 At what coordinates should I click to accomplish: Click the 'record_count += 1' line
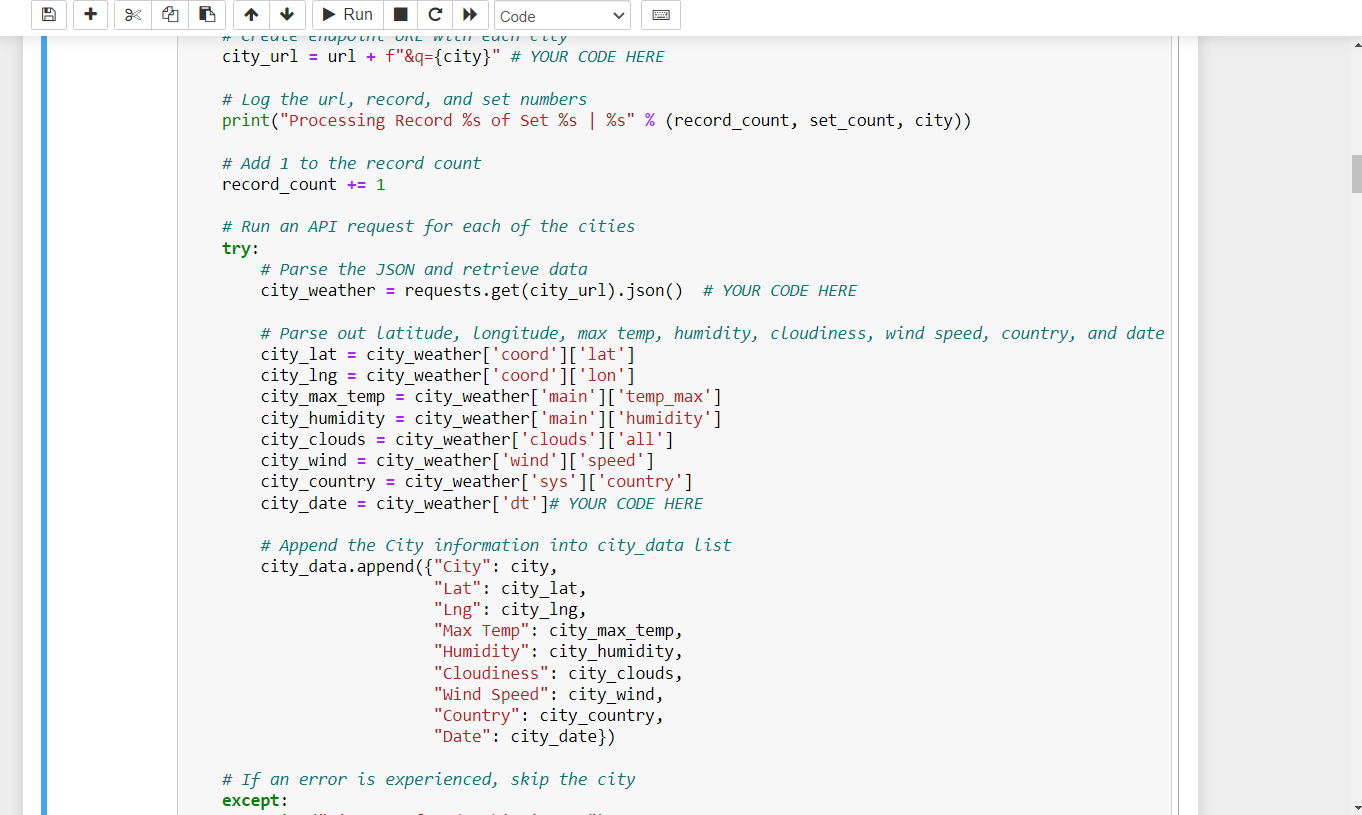pos(303,185)
